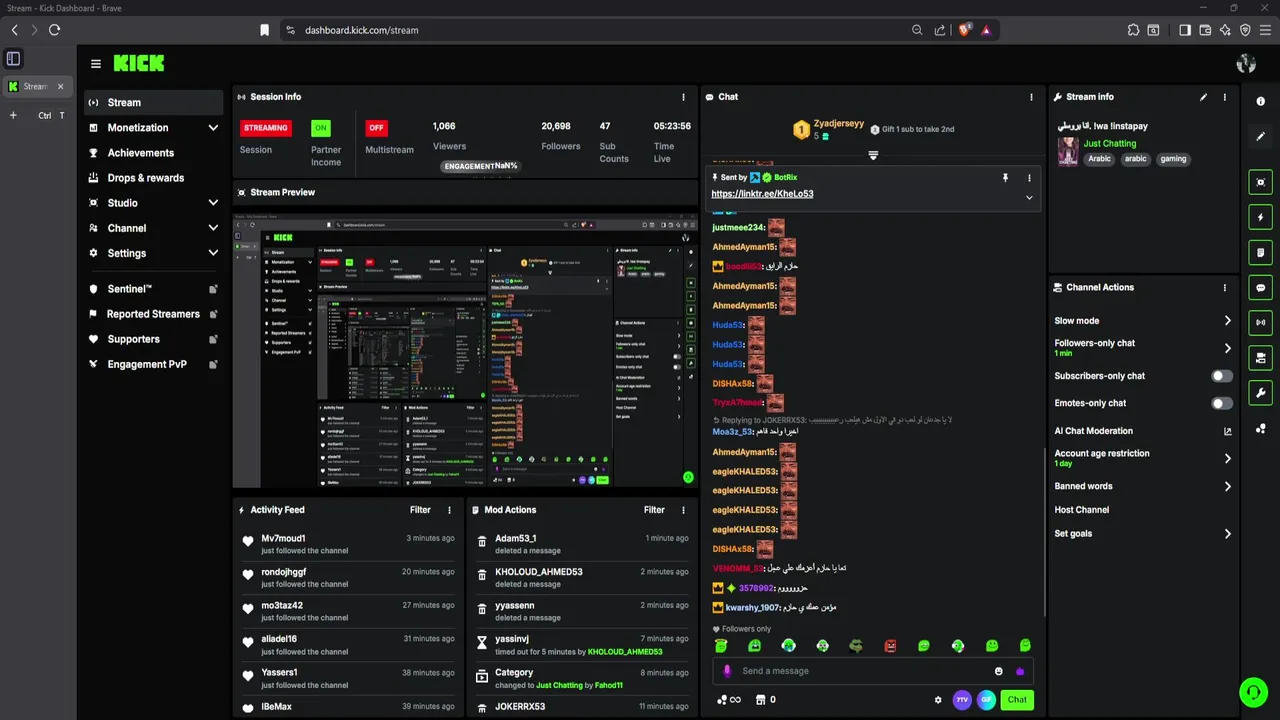Image resolution: width=1280 pixels, height=720 pixels.
Task: Open Stream info three-dot menu
Action: tap(1224, 97)
